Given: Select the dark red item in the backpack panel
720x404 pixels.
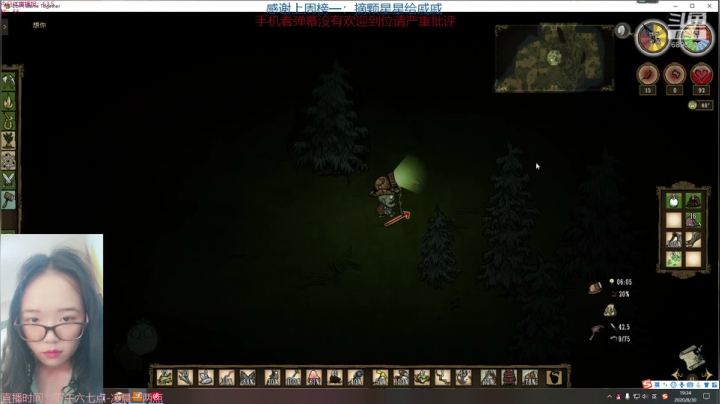Looking at the screenshot, I should click(x=693, y=201).
